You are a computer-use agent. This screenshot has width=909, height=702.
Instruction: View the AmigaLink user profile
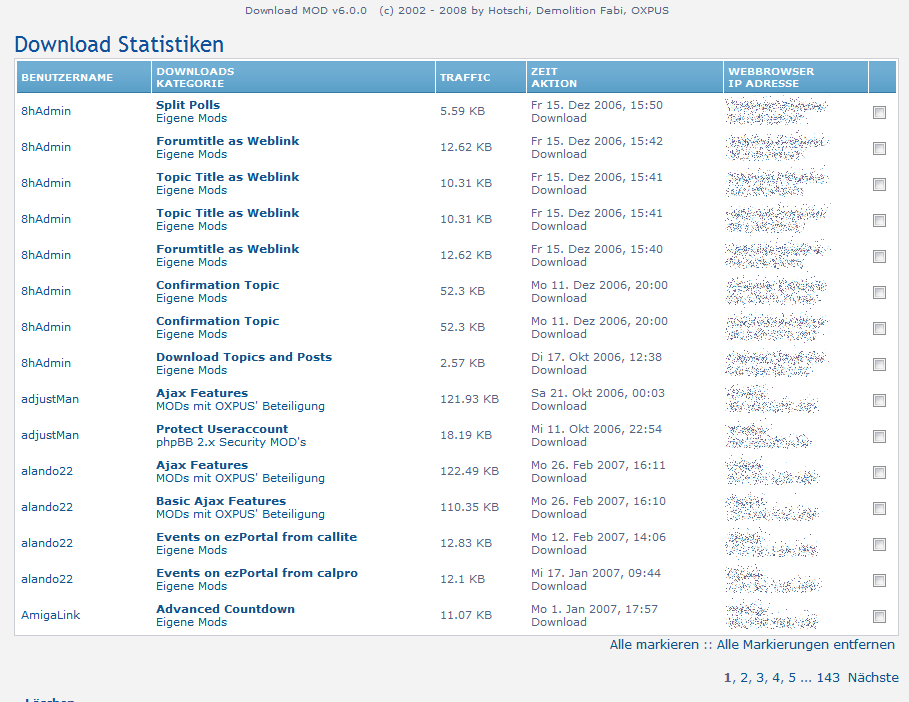(x=50, y=615)
